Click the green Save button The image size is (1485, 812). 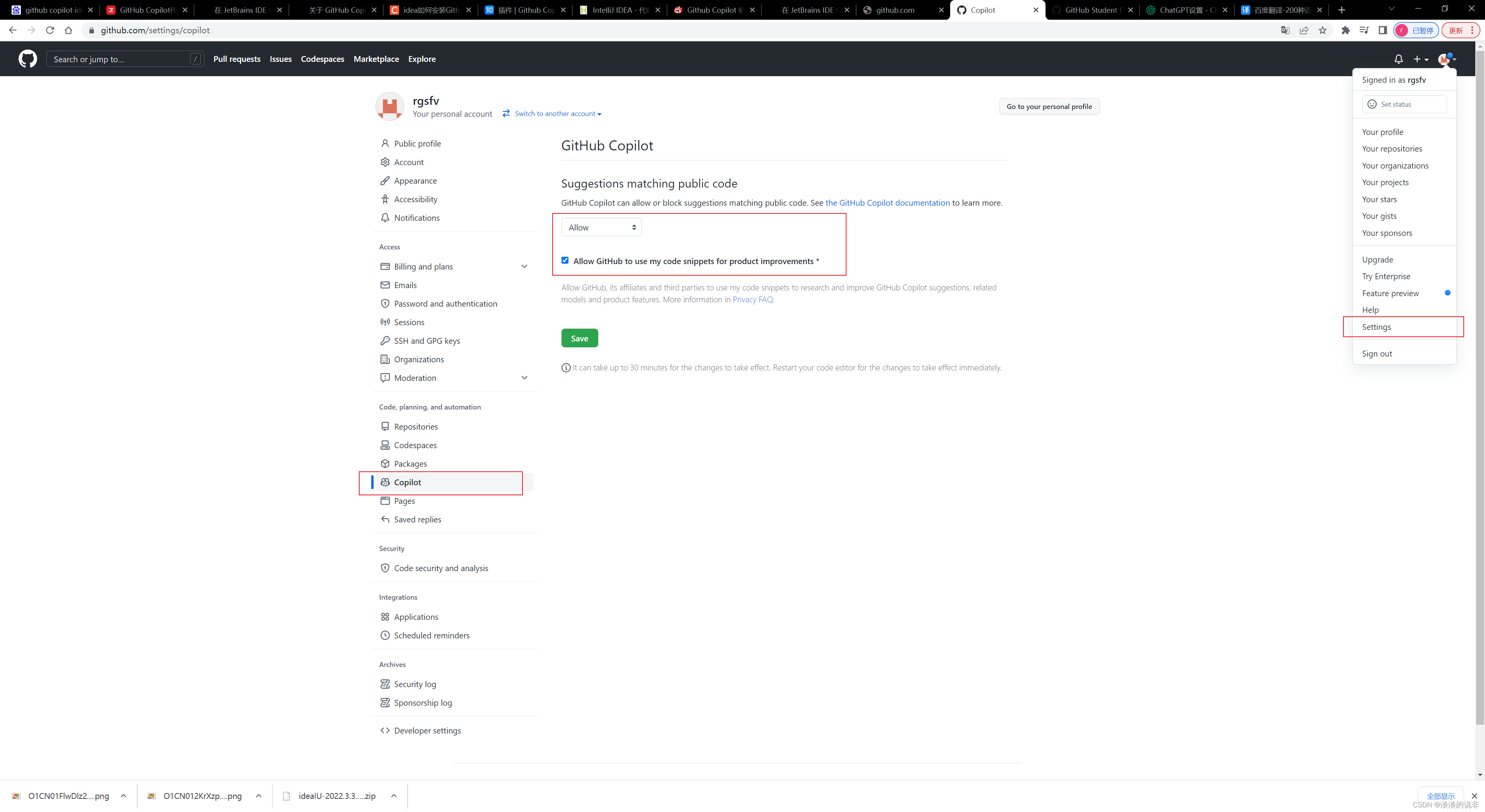coord(579,338)
